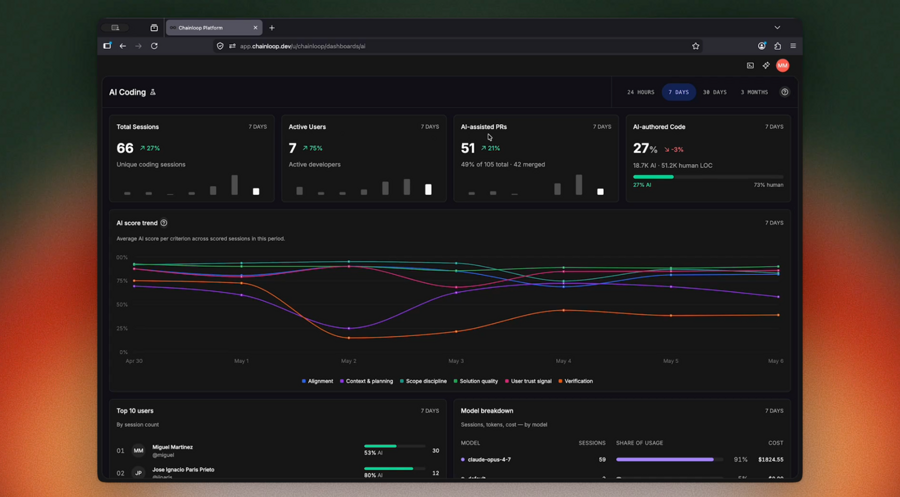
Task: Click claude-opus-4-7 share of usage bar
Action: tap(669, 459)
